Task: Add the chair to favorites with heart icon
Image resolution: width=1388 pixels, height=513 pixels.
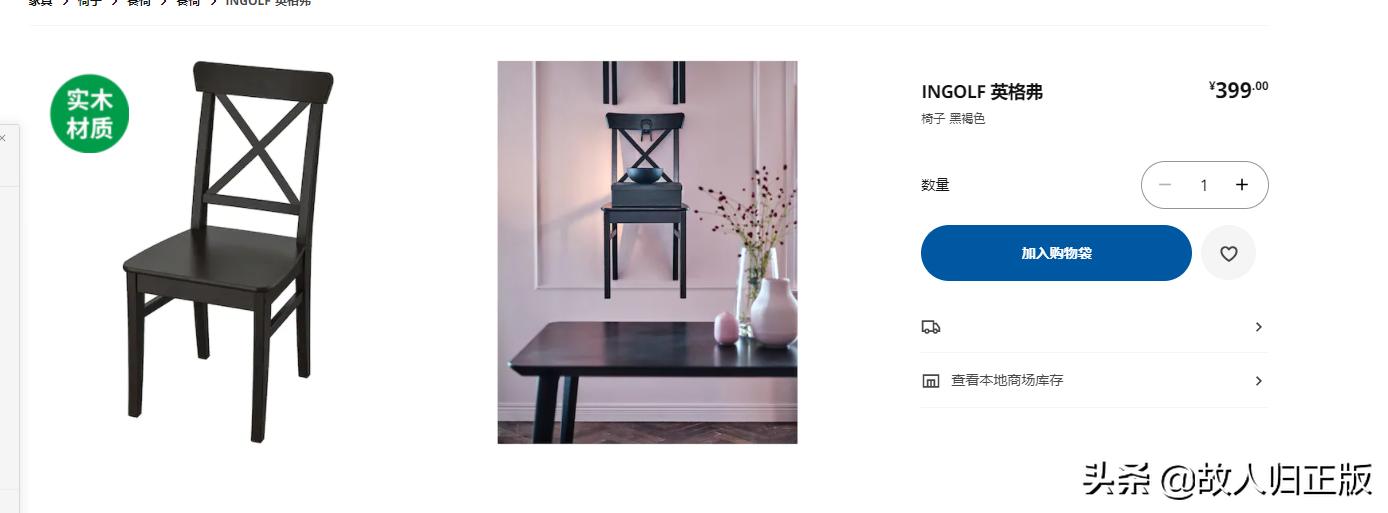Action: click(x=1228, y=254)
